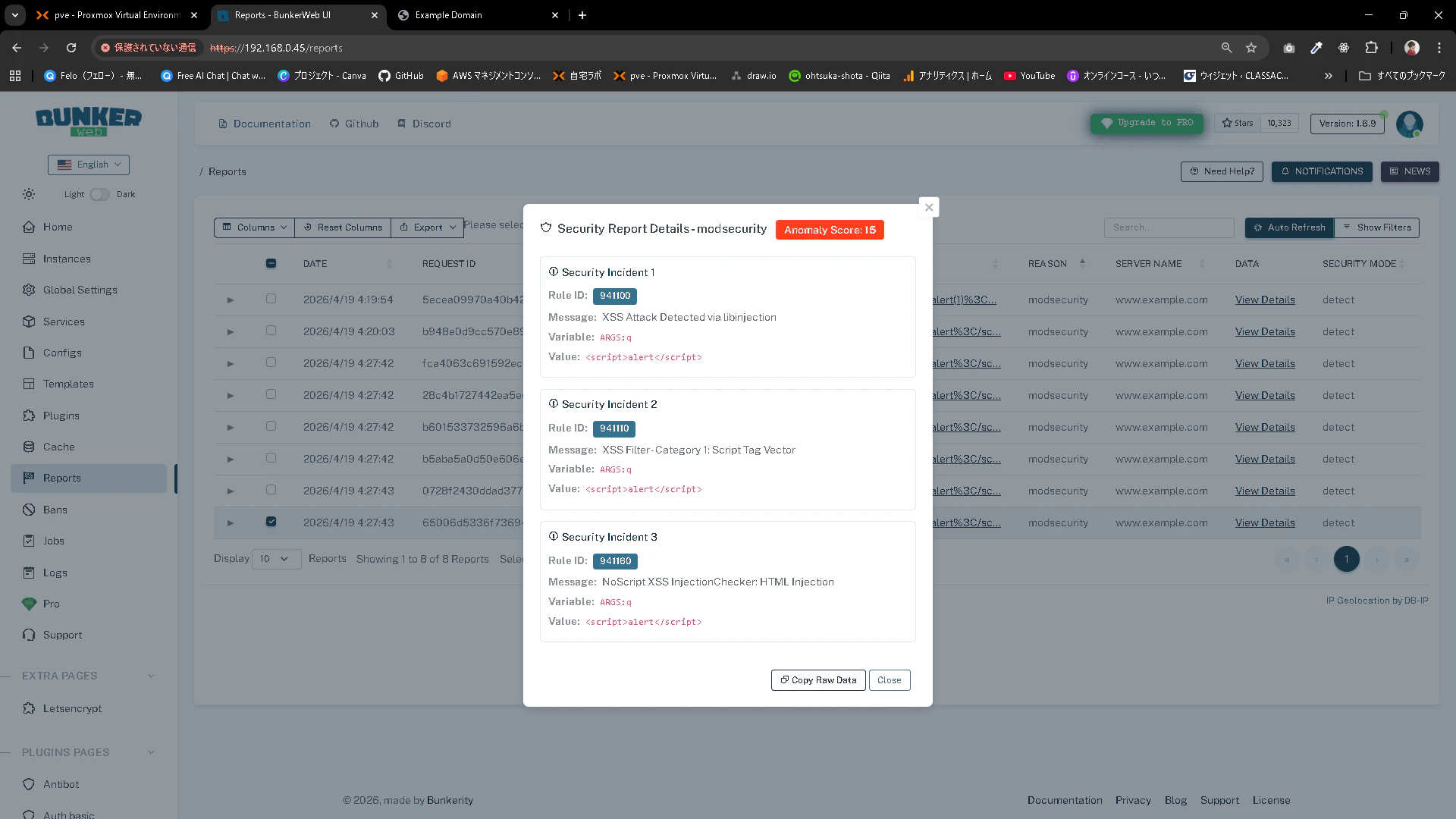1456x819 pixels.
Task: Switch to the pve Proxmox browser tab
Action: (118, 15)
